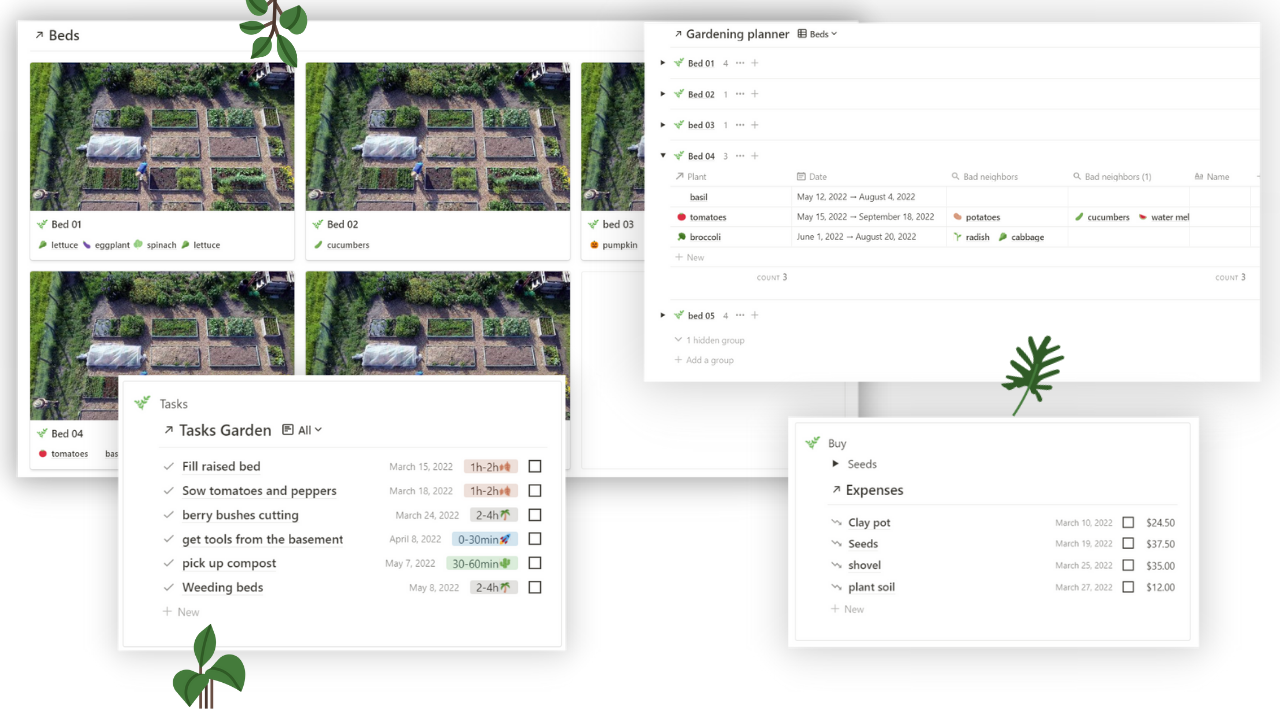The image size is (1280, 720).
Task: Collapse the Bed 04 group
Action: (x=663, y=155)
